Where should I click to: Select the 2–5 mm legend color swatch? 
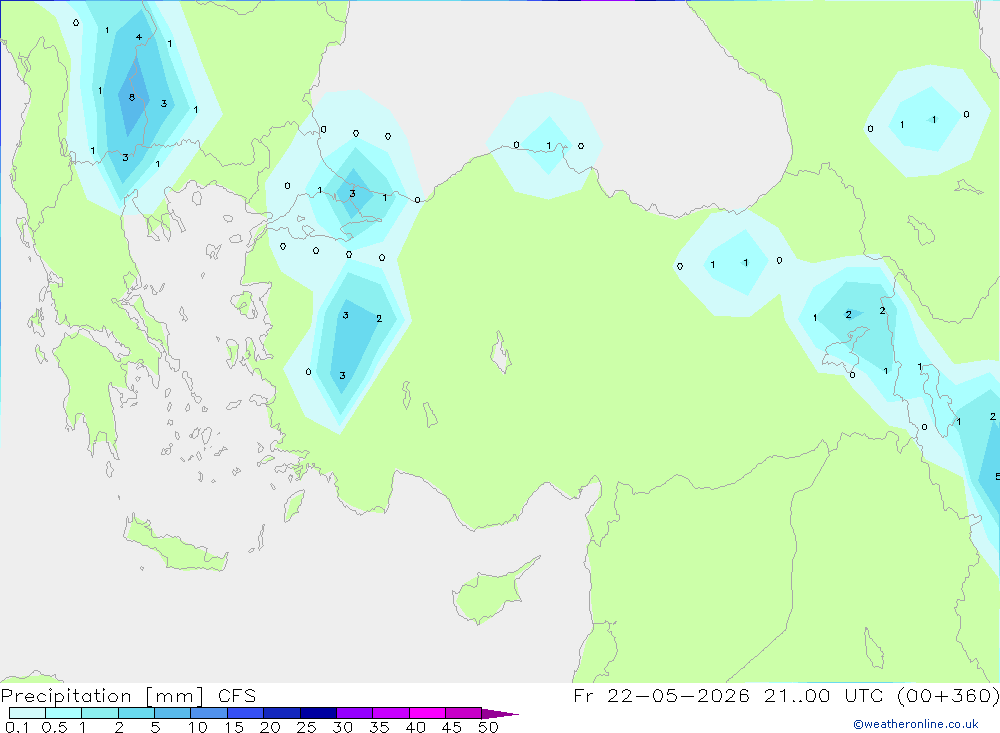(x=136, y=713)
